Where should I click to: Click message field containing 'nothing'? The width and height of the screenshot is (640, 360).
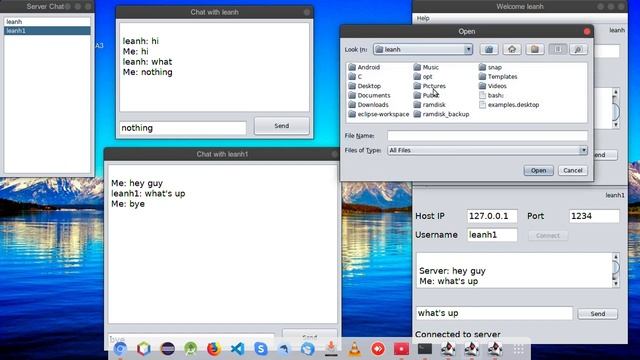(x=183, y=128)
